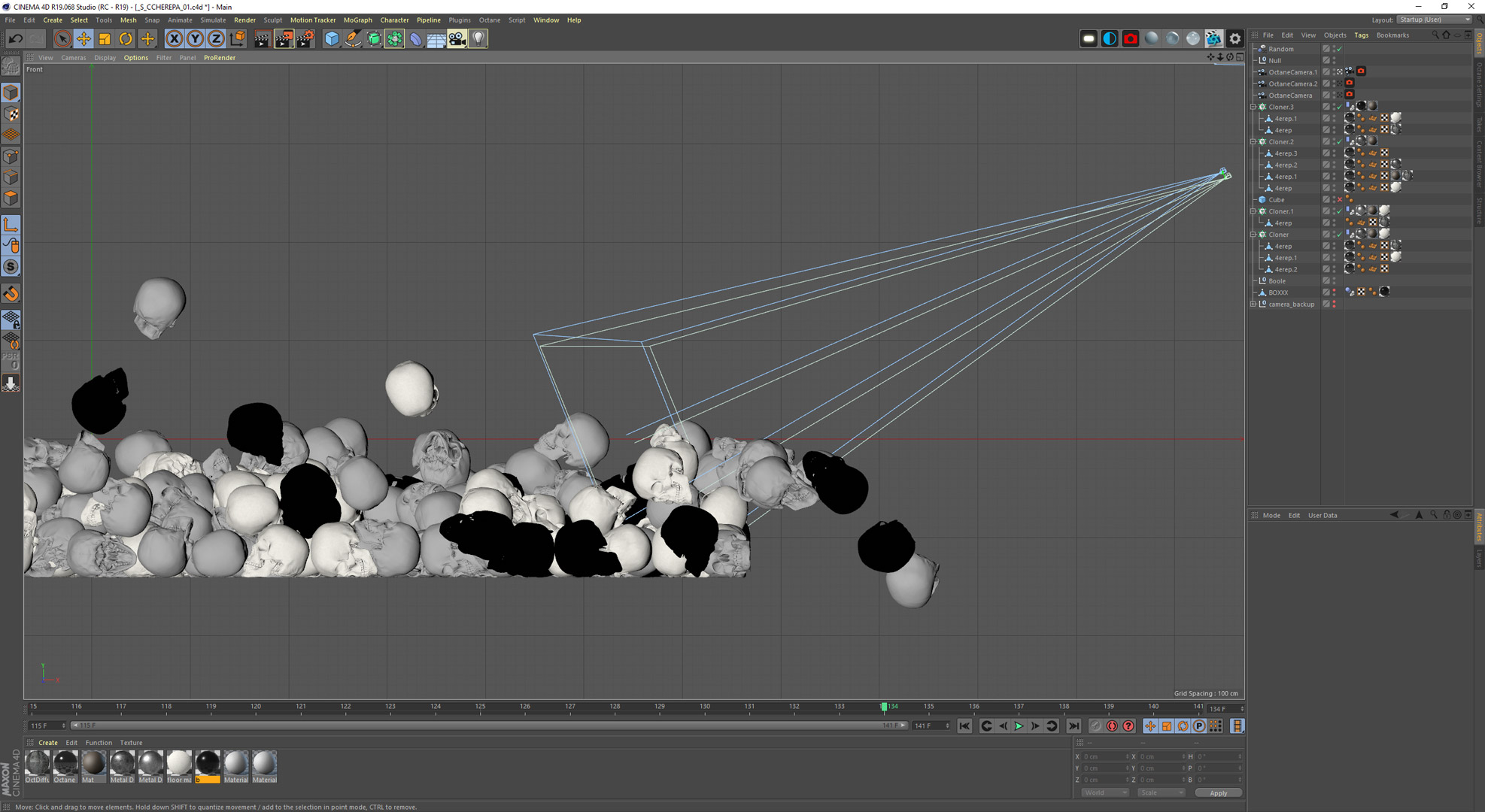Select the Rotate tool in toolbar
The image size is (1485, 812).
point(126,38)
